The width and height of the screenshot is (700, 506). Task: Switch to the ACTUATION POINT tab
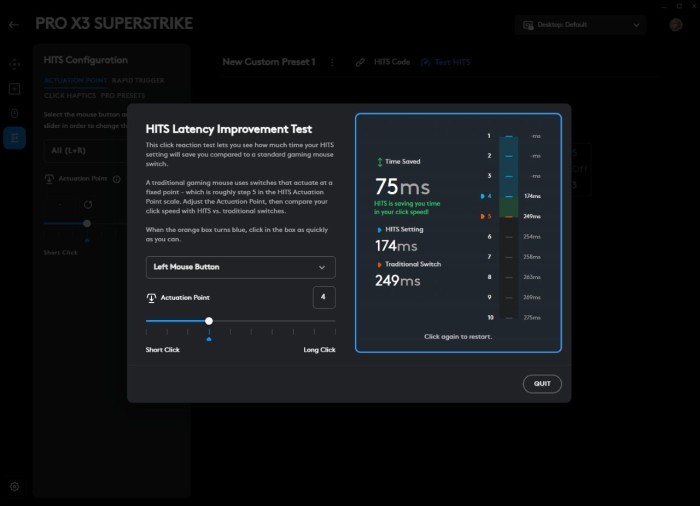point(75,80)
